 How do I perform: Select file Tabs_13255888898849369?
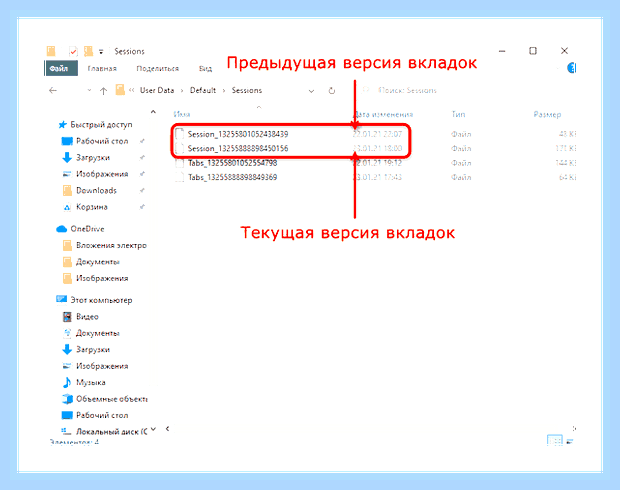point(232,177)
